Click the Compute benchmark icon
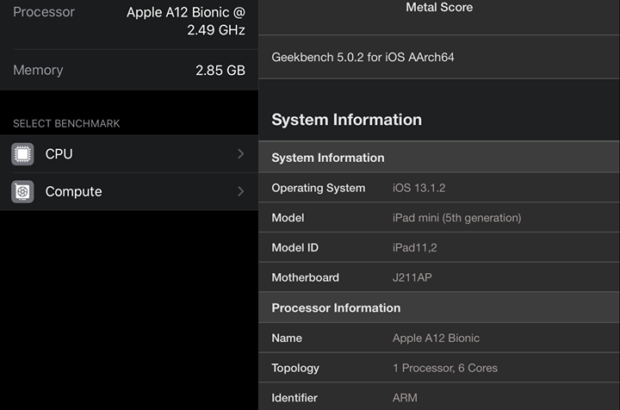The image size is (620, 410). [23, 191]
